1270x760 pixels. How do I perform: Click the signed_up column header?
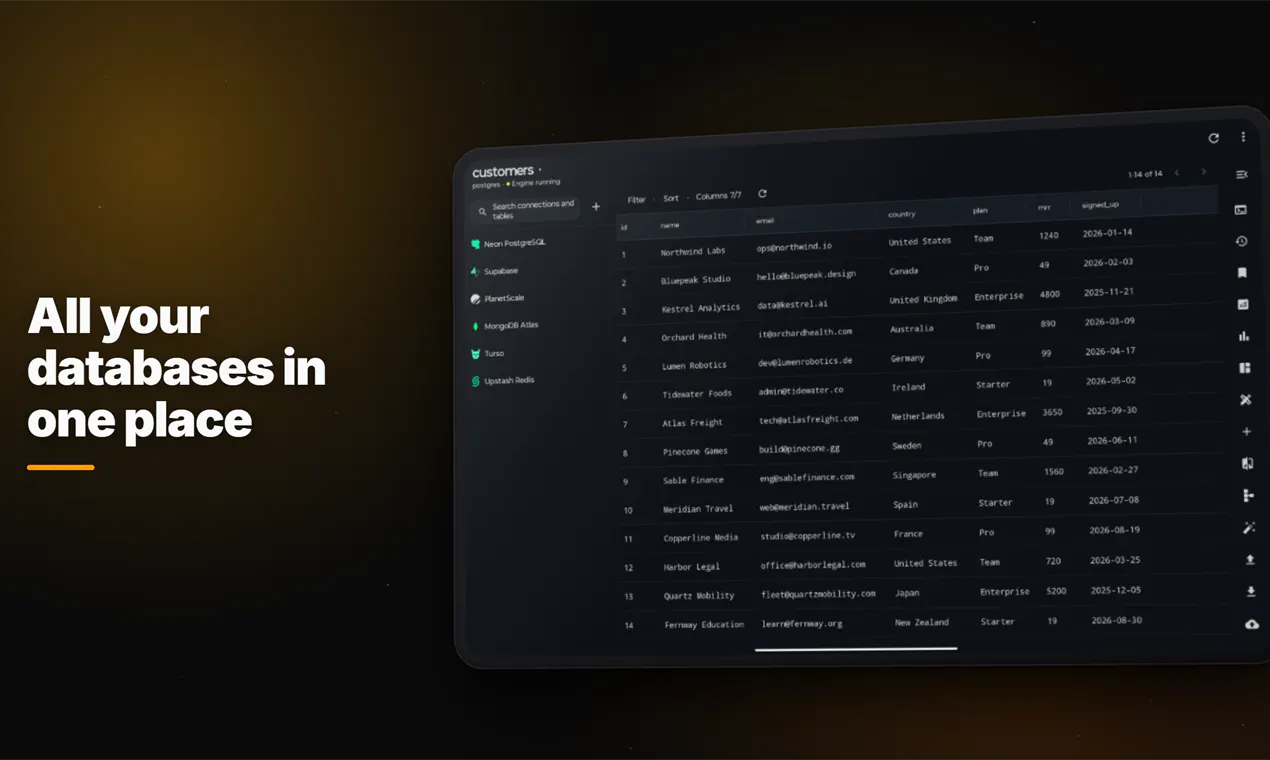pos(1100,205)
